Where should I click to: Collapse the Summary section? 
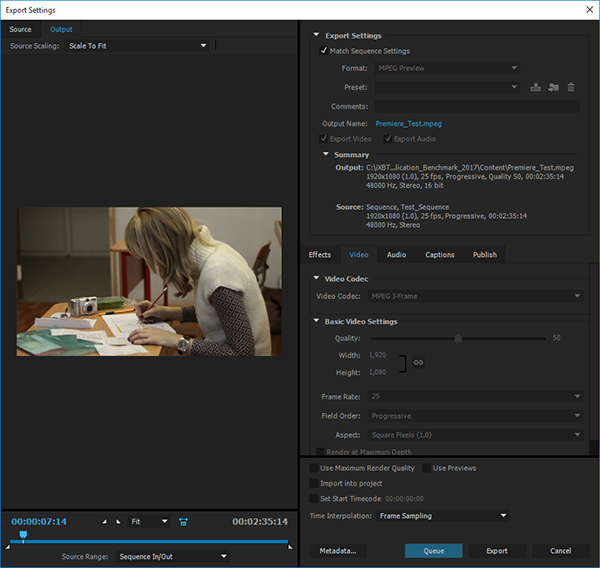point(326,155)
